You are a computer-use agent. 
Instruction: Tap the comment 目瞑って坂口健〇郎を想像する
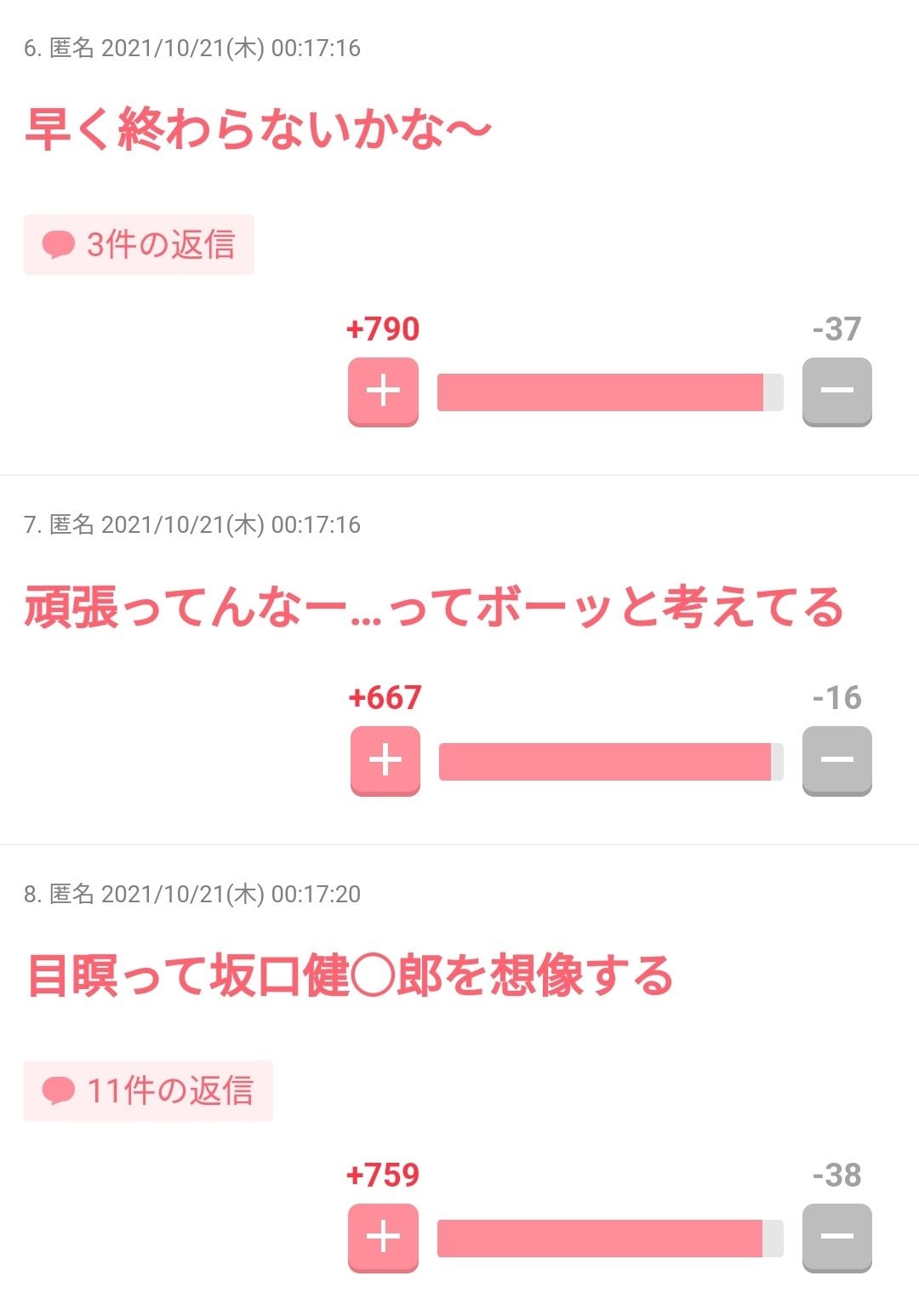coord(350,976)
